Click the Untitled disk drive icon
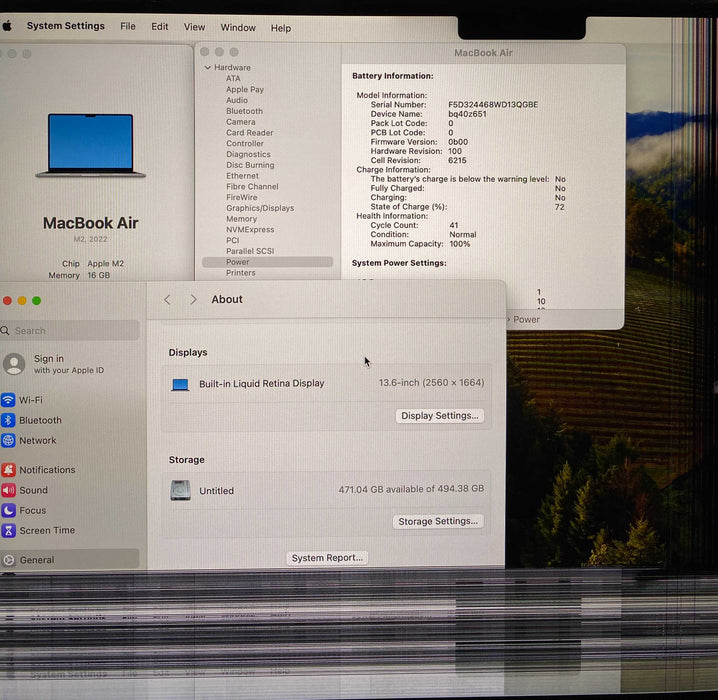 180,490
